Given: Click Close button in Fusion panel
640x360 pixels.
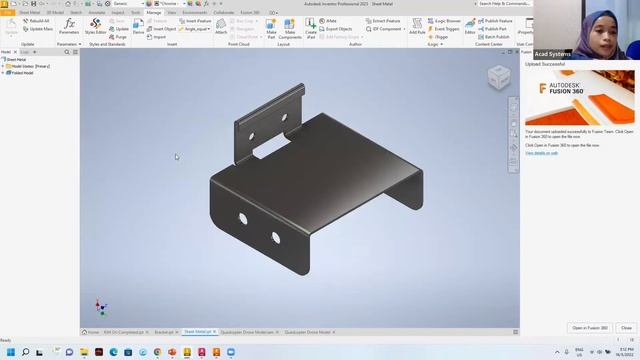Looking at the screenshot, I should (x=626, y=328).
